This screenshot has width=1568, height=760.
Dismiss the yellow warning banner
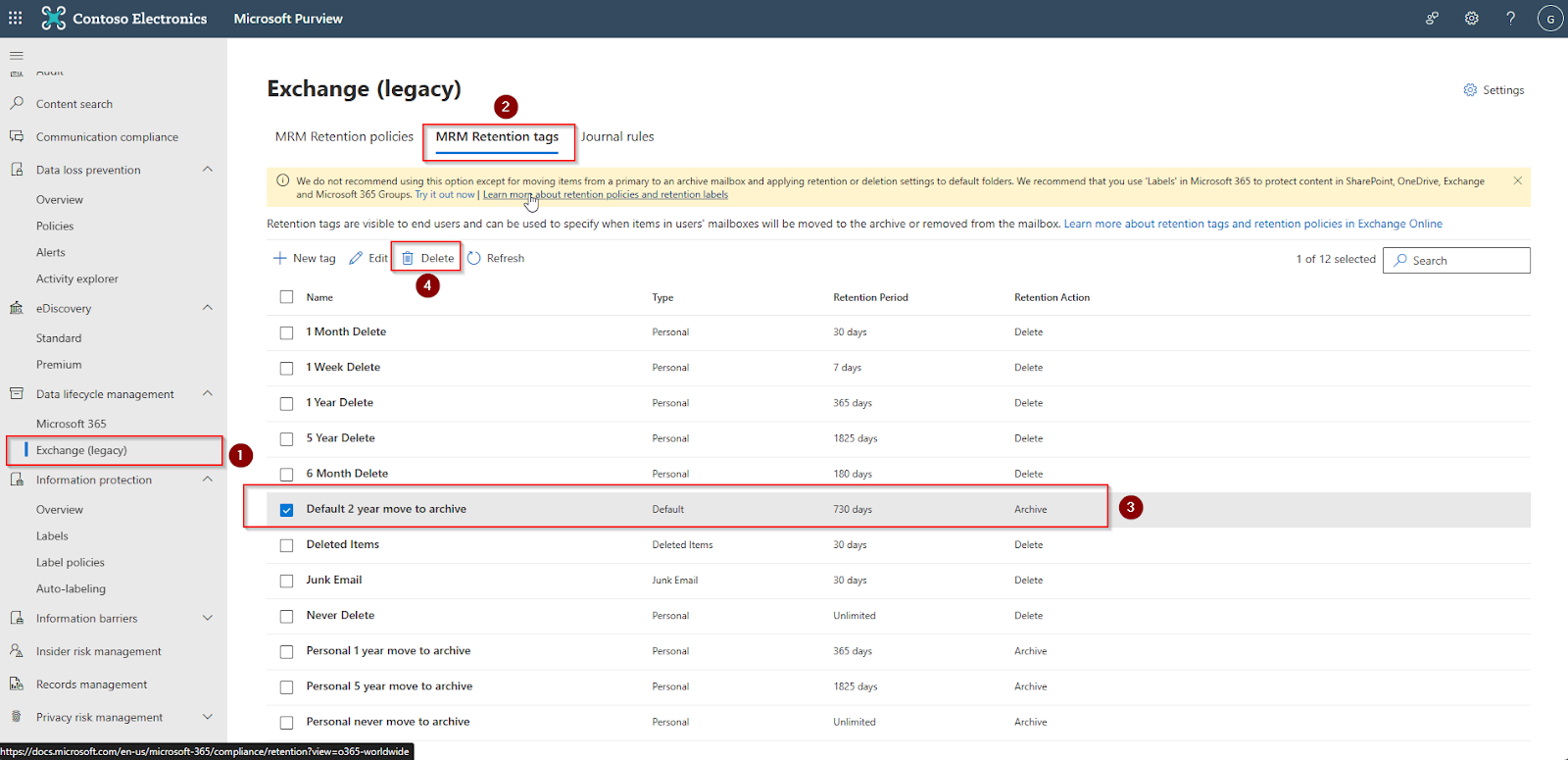click(1517, 180)
